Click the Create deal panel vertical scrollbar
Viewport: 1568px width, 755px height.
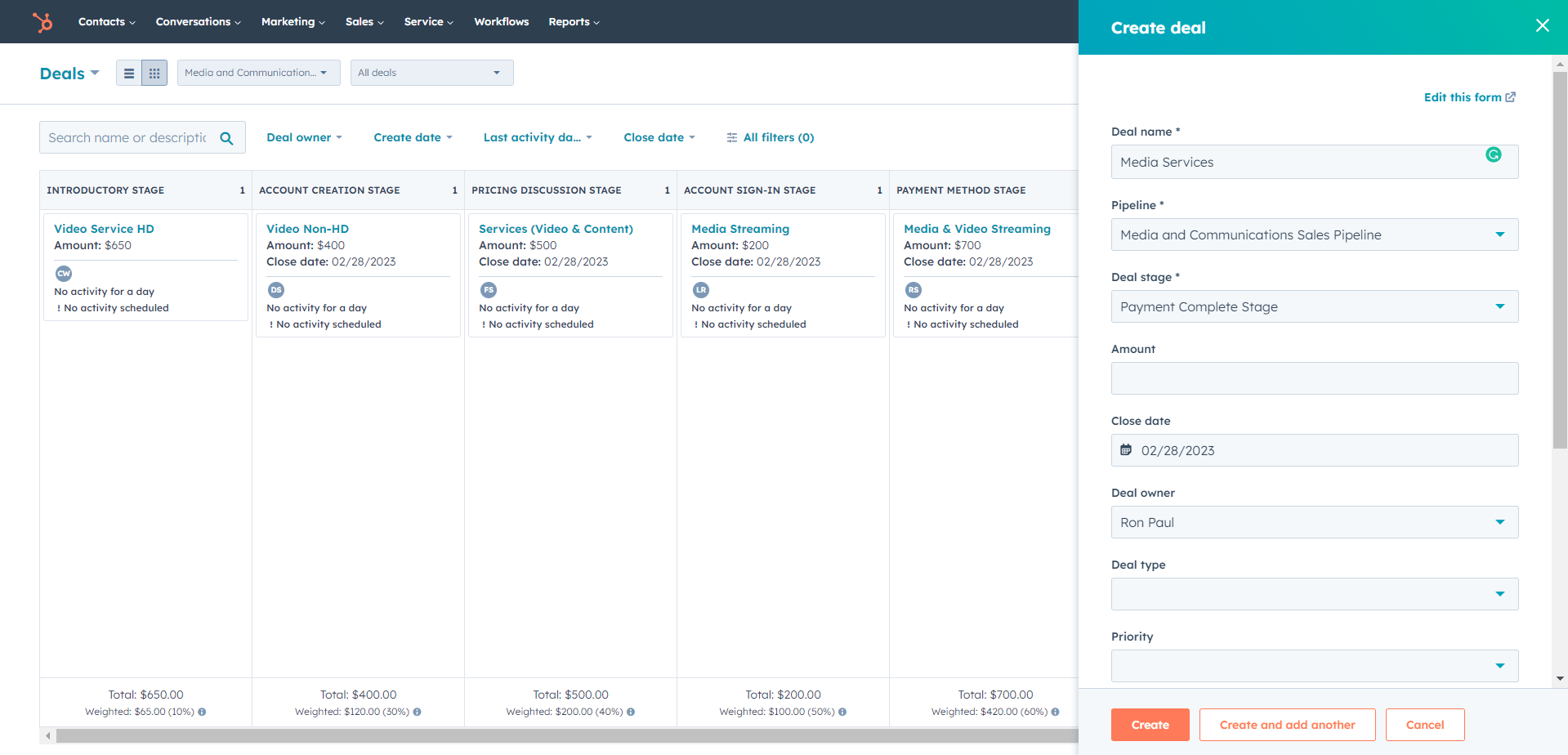(x=1560, y=259)
